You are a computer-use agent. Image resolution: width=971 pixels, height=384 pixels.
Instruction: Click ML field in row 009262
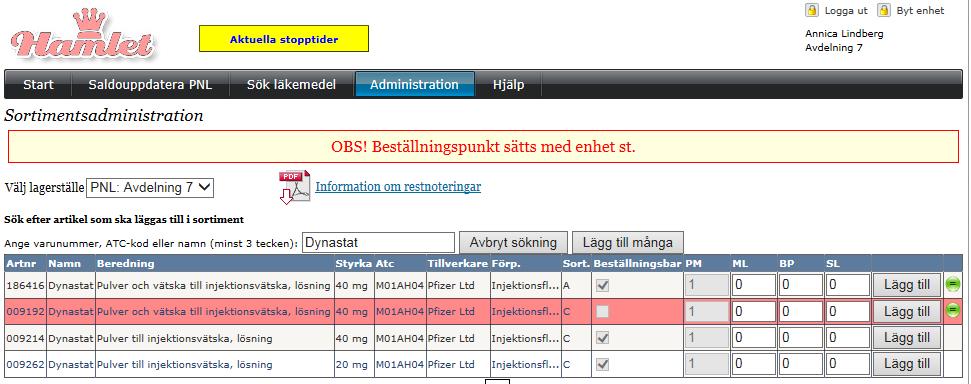pos(754,364)
